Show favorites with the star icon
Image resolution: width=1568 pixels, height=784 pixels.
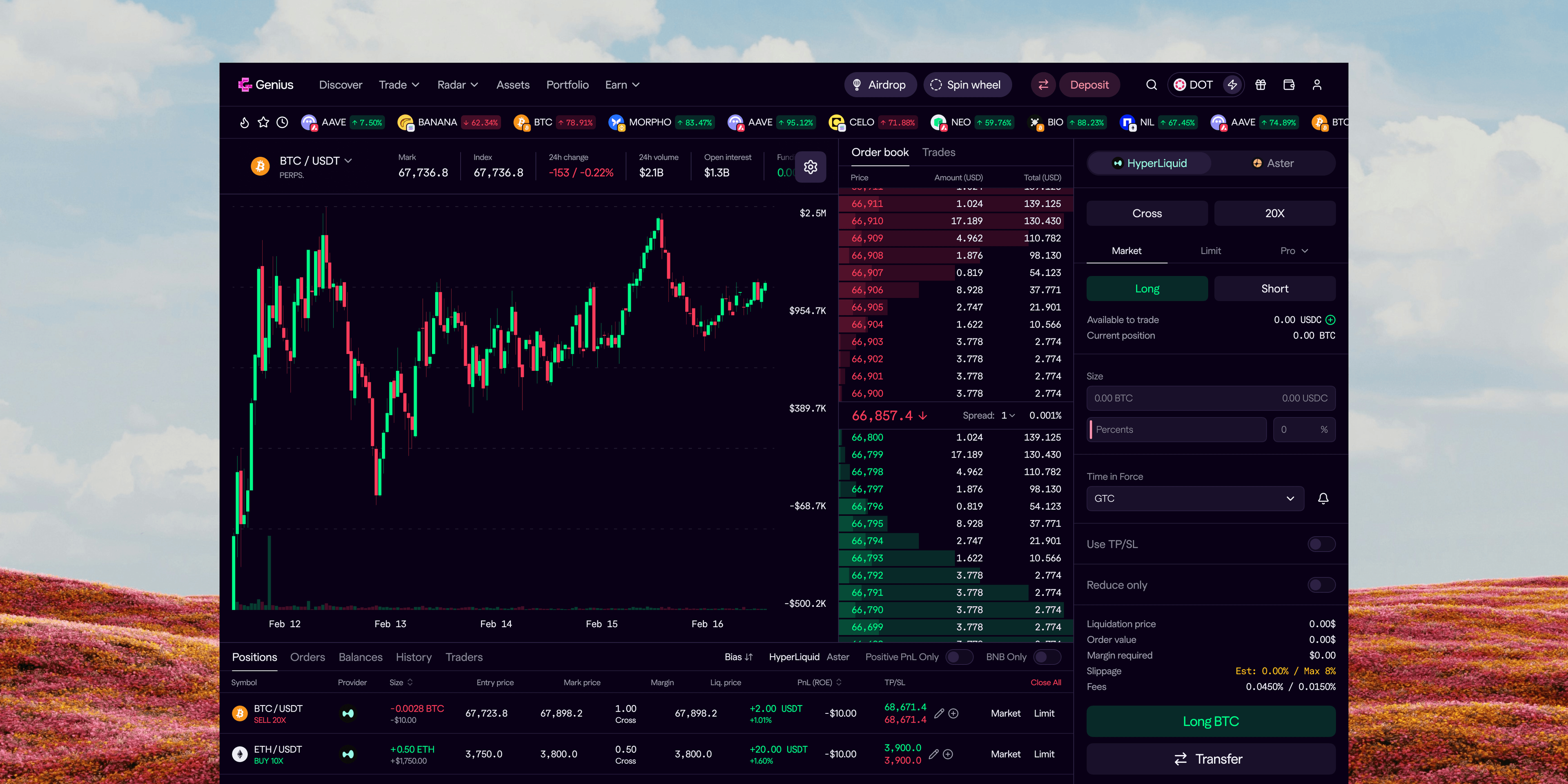(263, 122)
